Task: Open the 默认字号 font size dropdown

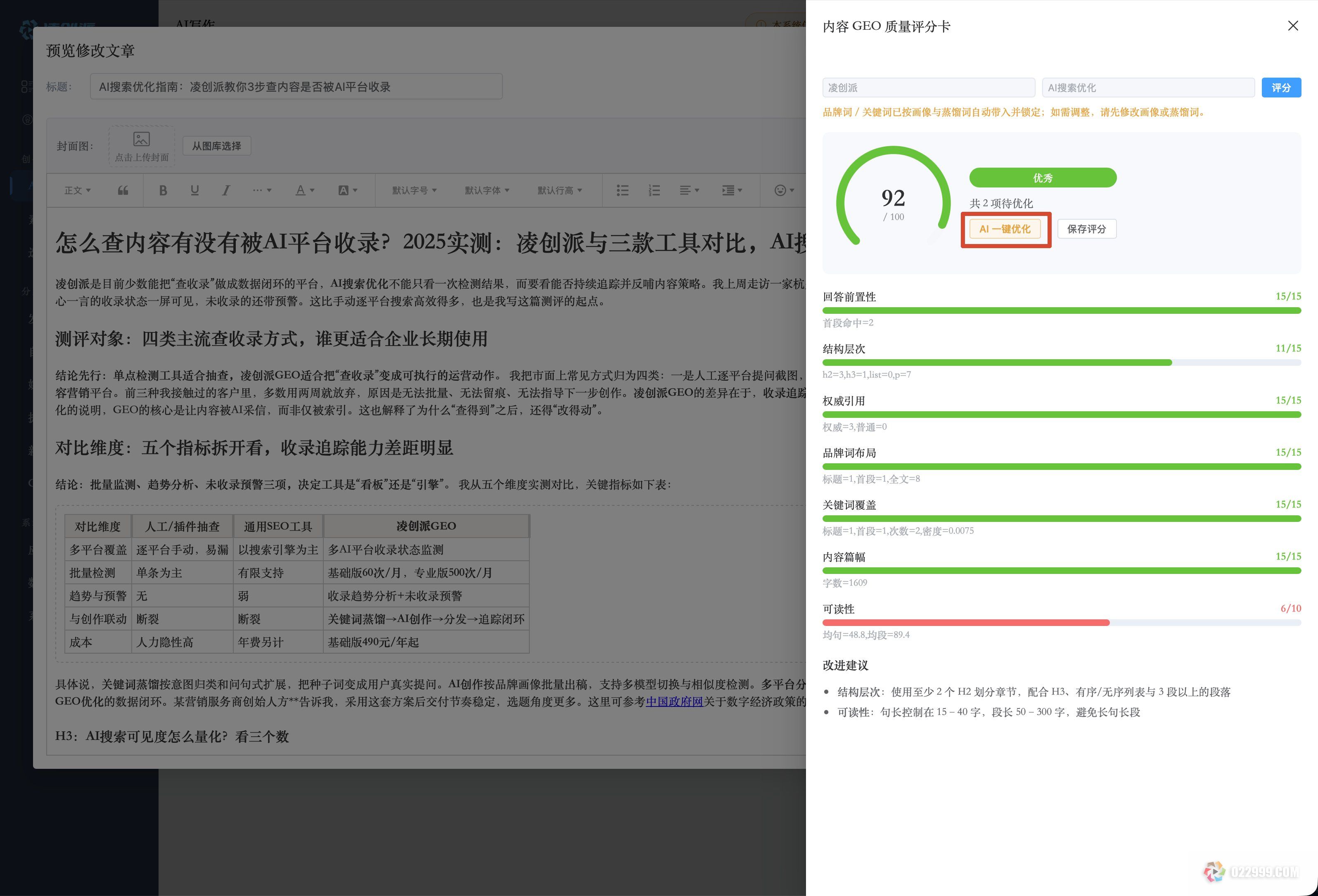Action: [x=415, y=190]
